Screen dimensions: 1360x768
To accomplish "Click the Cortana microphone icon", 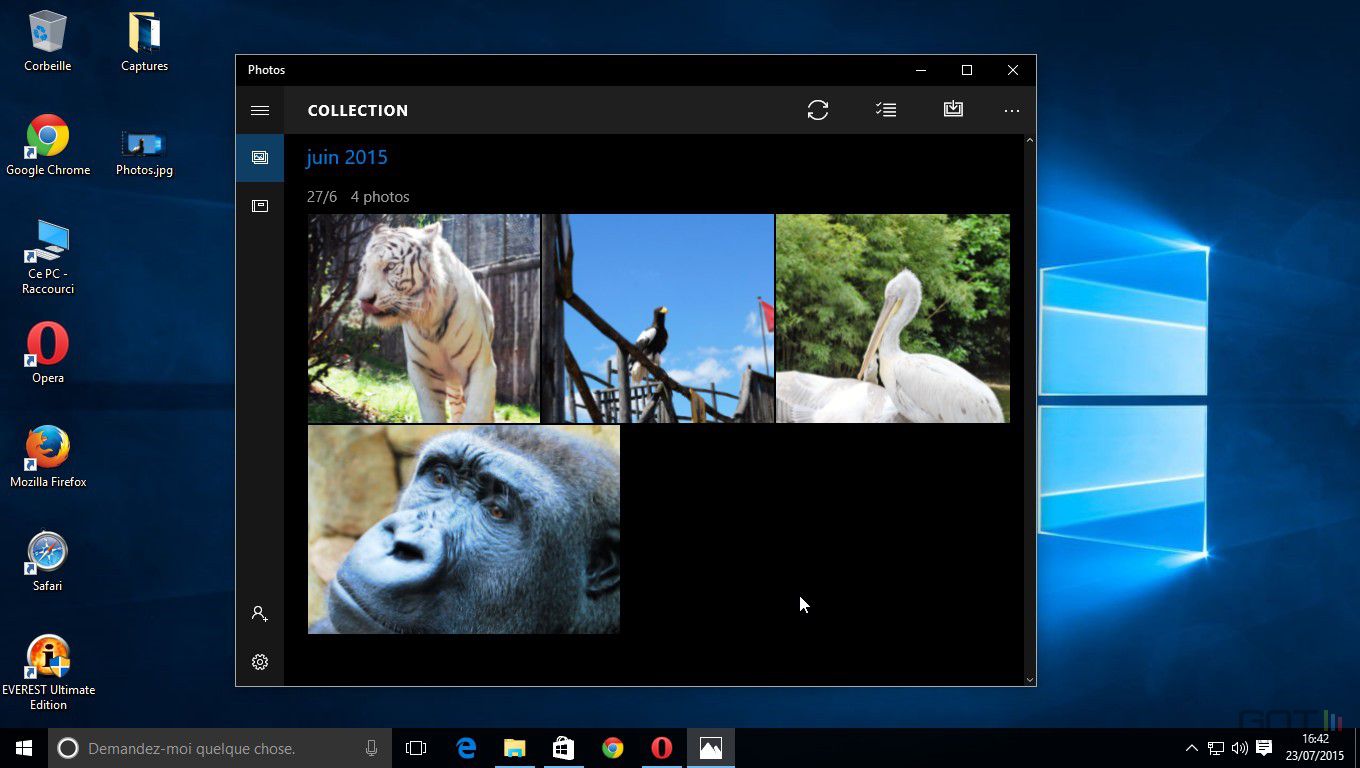I will point(371,748).
